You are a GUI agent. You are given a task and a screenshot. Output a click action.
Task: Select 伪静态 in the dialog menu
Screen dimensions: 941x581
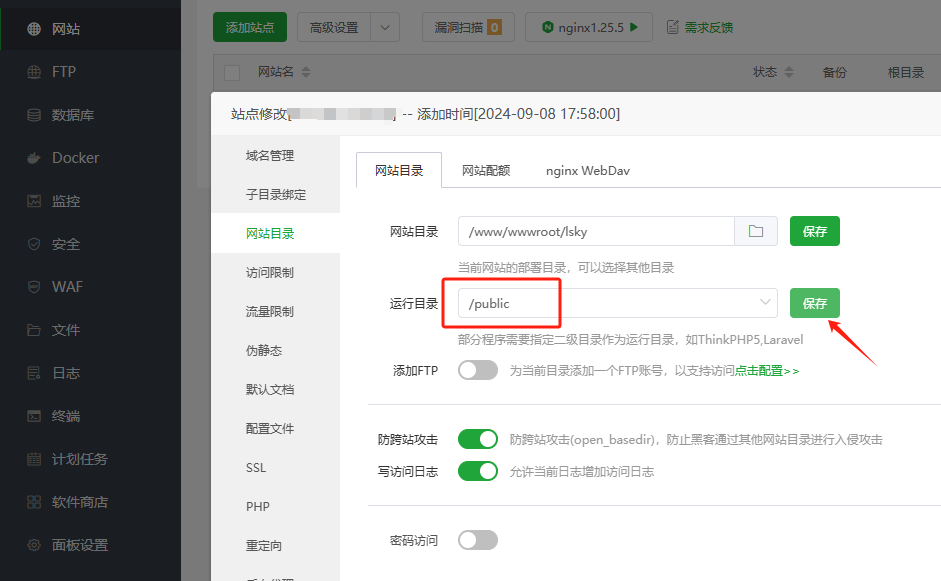pyautogui.click(x=275, y=351)
